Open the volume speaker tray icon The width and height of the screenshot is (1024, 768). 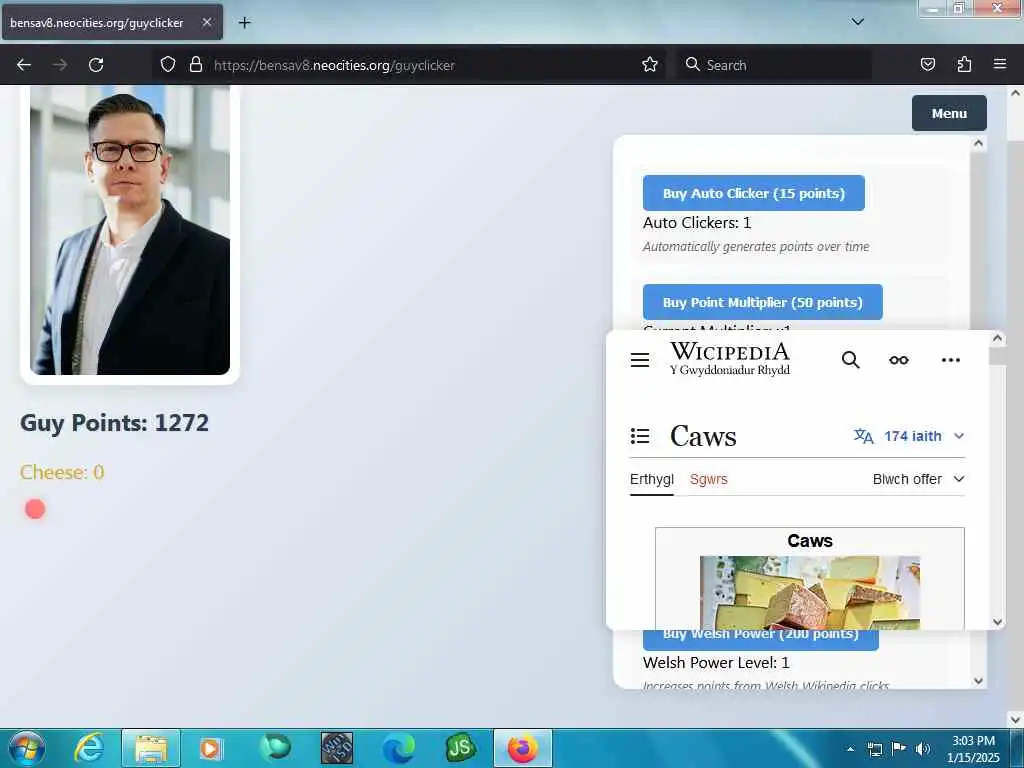923,748
